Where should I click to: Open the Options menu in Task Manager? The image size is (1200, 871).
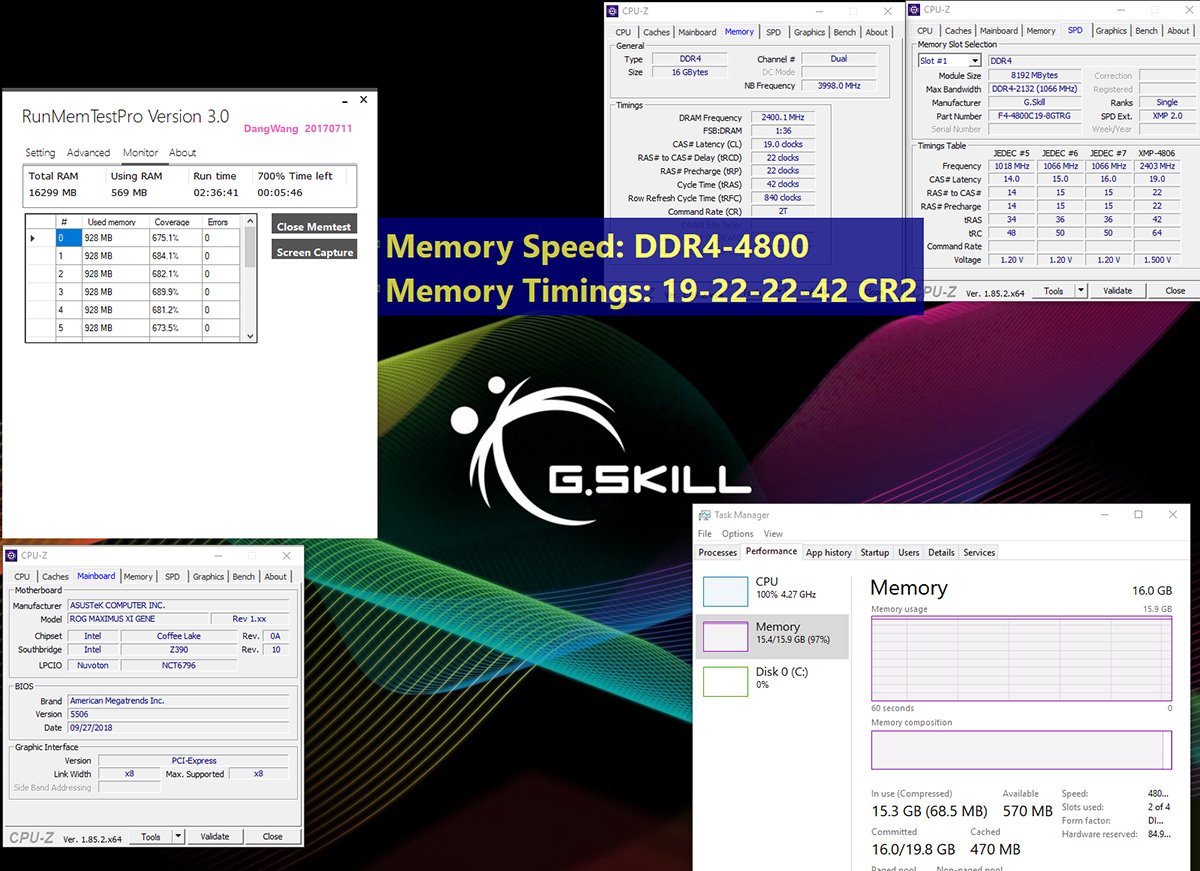pos(737,534)
